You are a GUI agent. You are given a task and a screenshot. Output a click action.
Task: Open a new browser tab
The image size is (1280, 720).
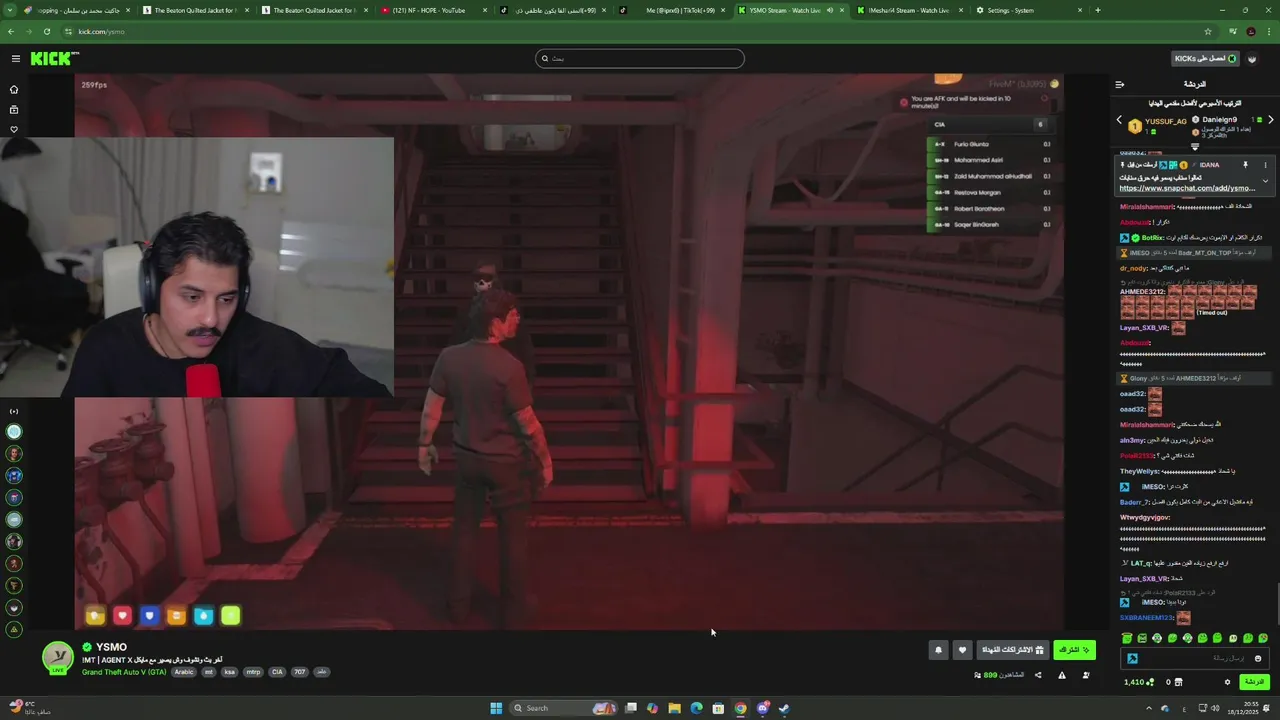click(x=1097, y=10)
